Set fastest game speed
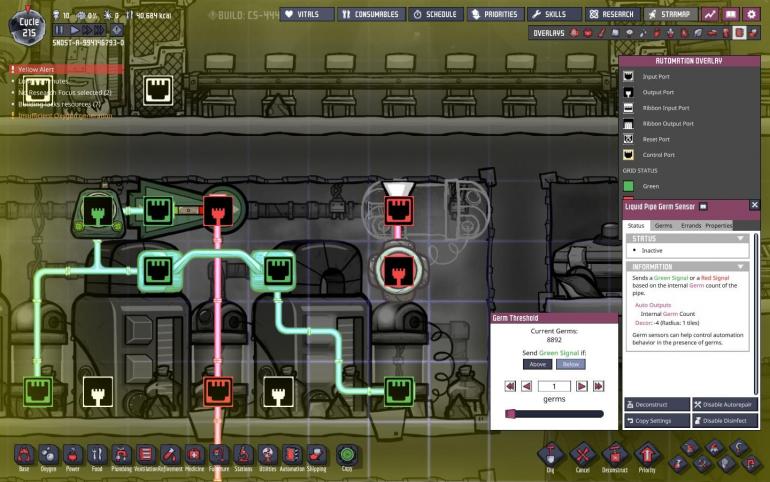Image resolution: width=770 pixels, height=482 pixels. pos(99,30)
